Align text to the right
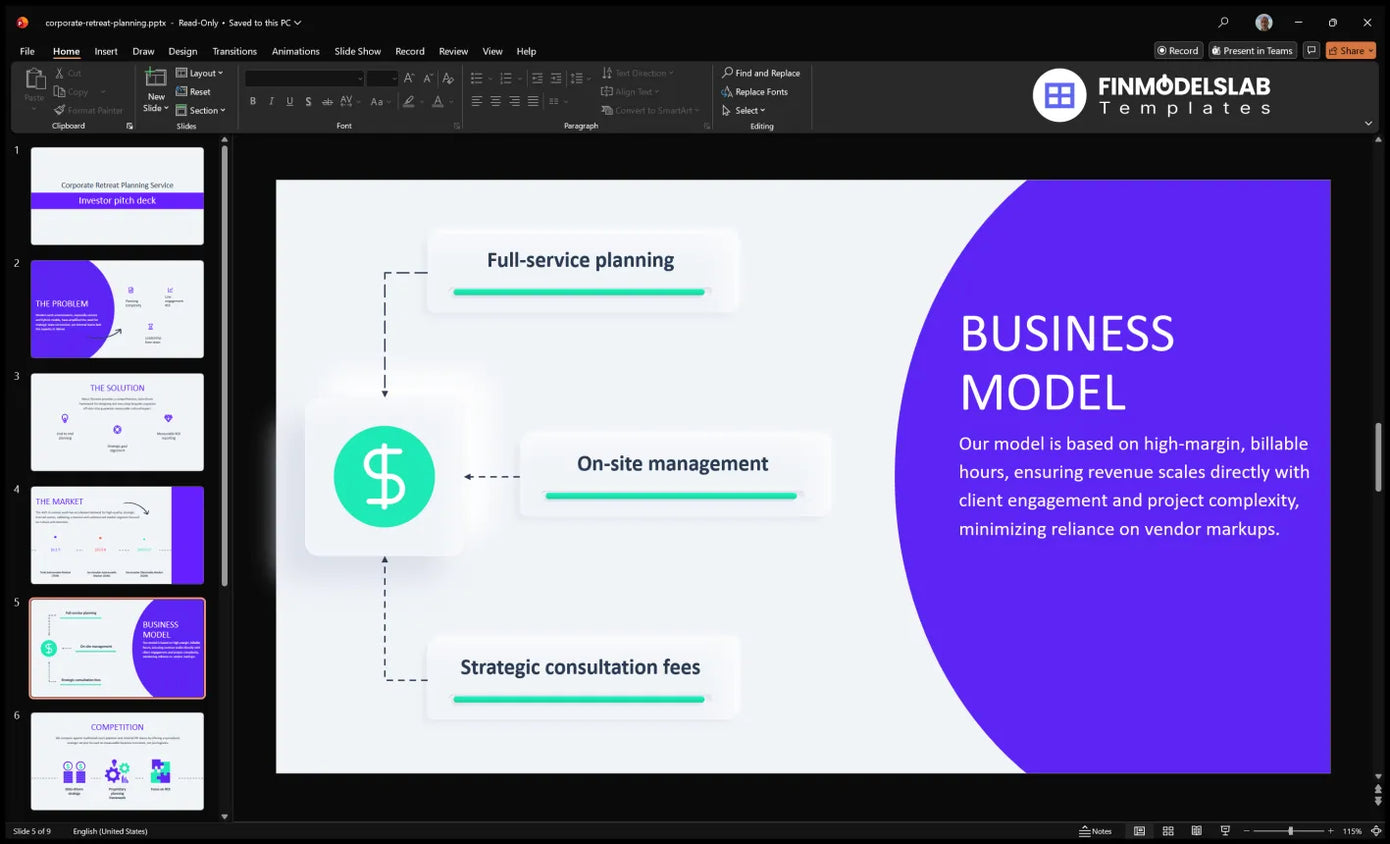1390x844 pixels. pos(514,101)
